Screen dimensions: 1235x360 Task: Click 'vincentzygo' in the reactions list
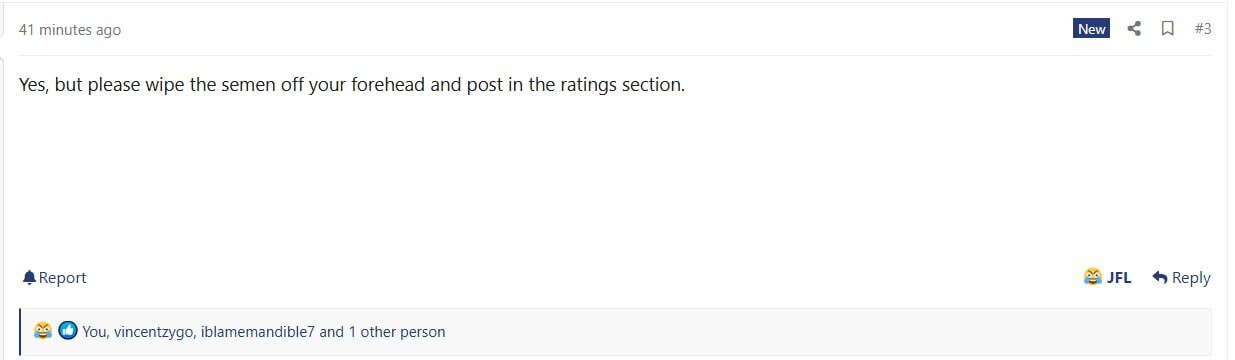click(154, 331)
